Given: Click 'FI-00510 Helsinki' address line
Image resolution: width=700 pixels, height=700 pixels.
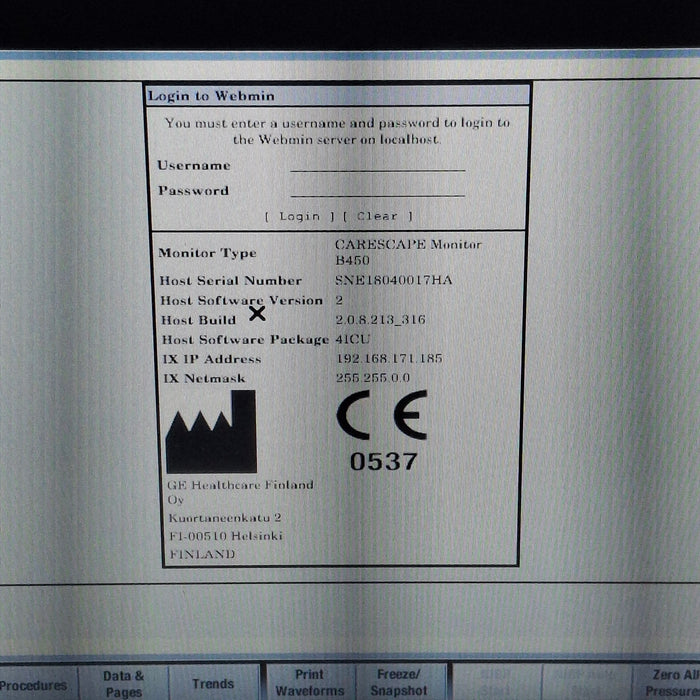Looking at the screenshot, I should pos(226,536).
